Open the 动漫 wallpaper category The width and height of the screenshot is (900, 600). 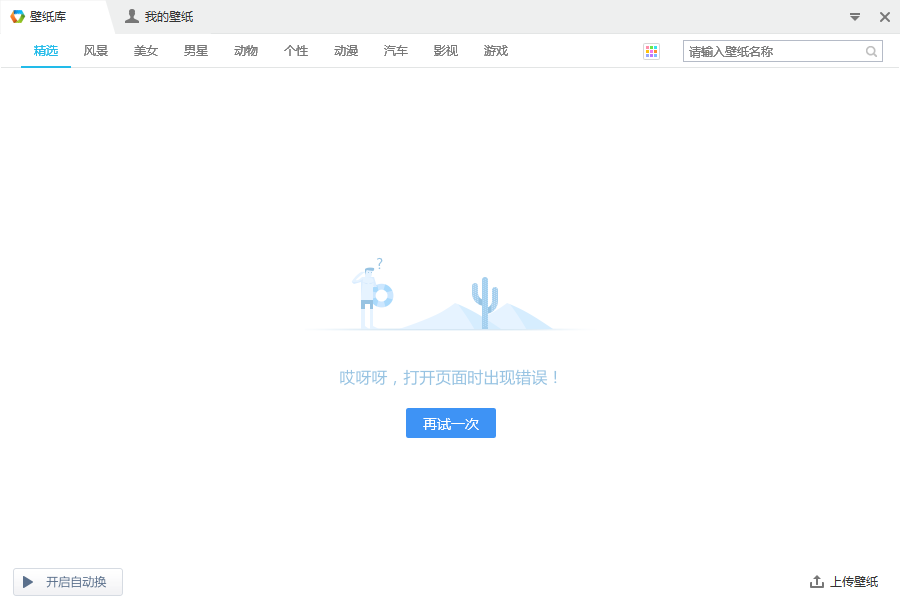(346, 51)
